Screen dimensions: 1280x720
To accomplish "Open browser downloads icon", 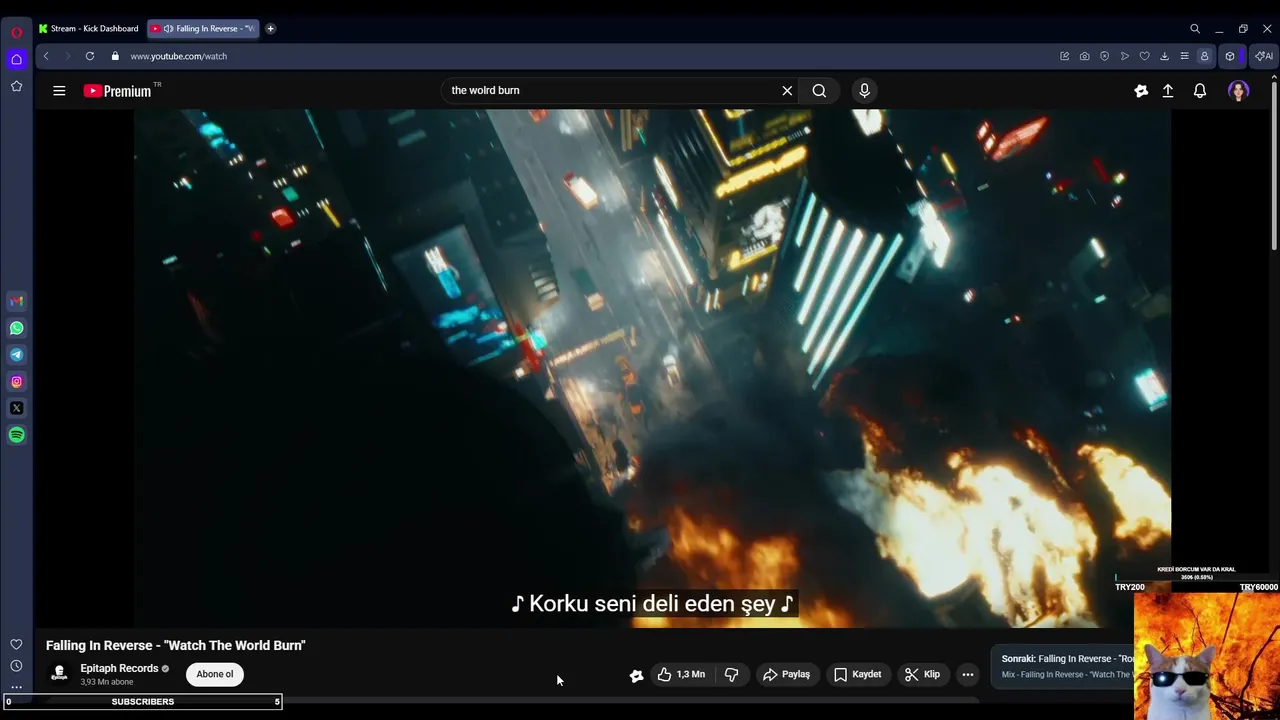I will coord(1165,56).
